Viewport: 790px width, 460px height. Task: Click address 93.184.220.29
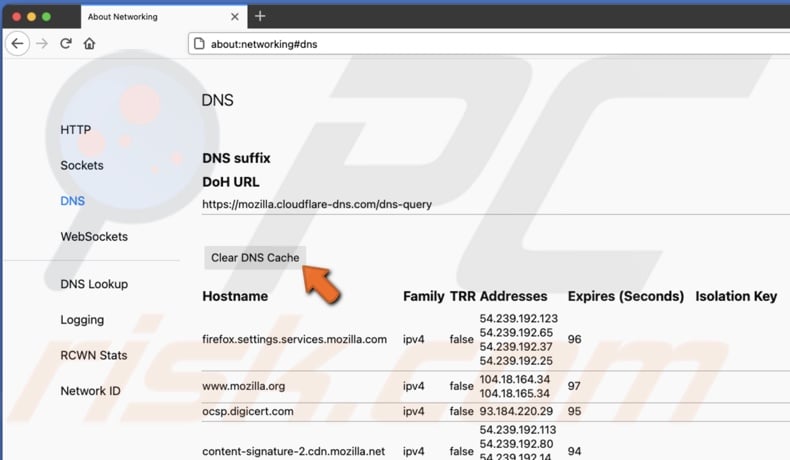tap(516, 411)
